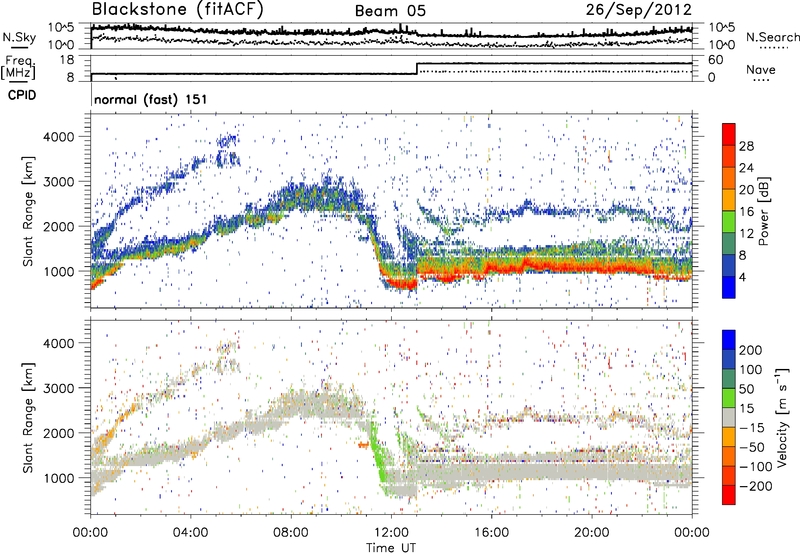Viewport: 800px width, 554px height.
Task: Click the left '10^5' noise scale value
Action: click(x=61, y=27)
